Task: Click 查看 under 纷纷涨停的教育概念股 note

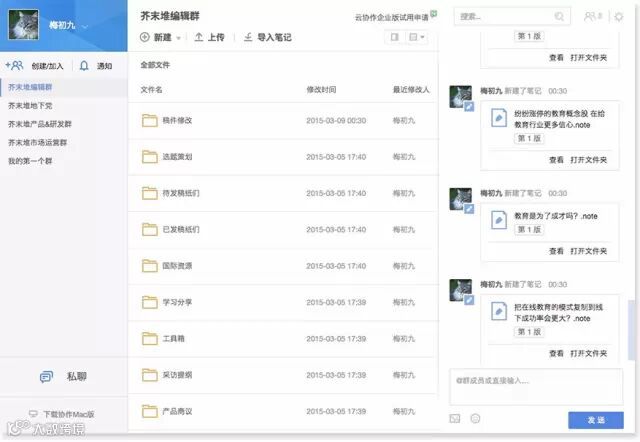Action: pyautogui.click(x=556, y=160)
